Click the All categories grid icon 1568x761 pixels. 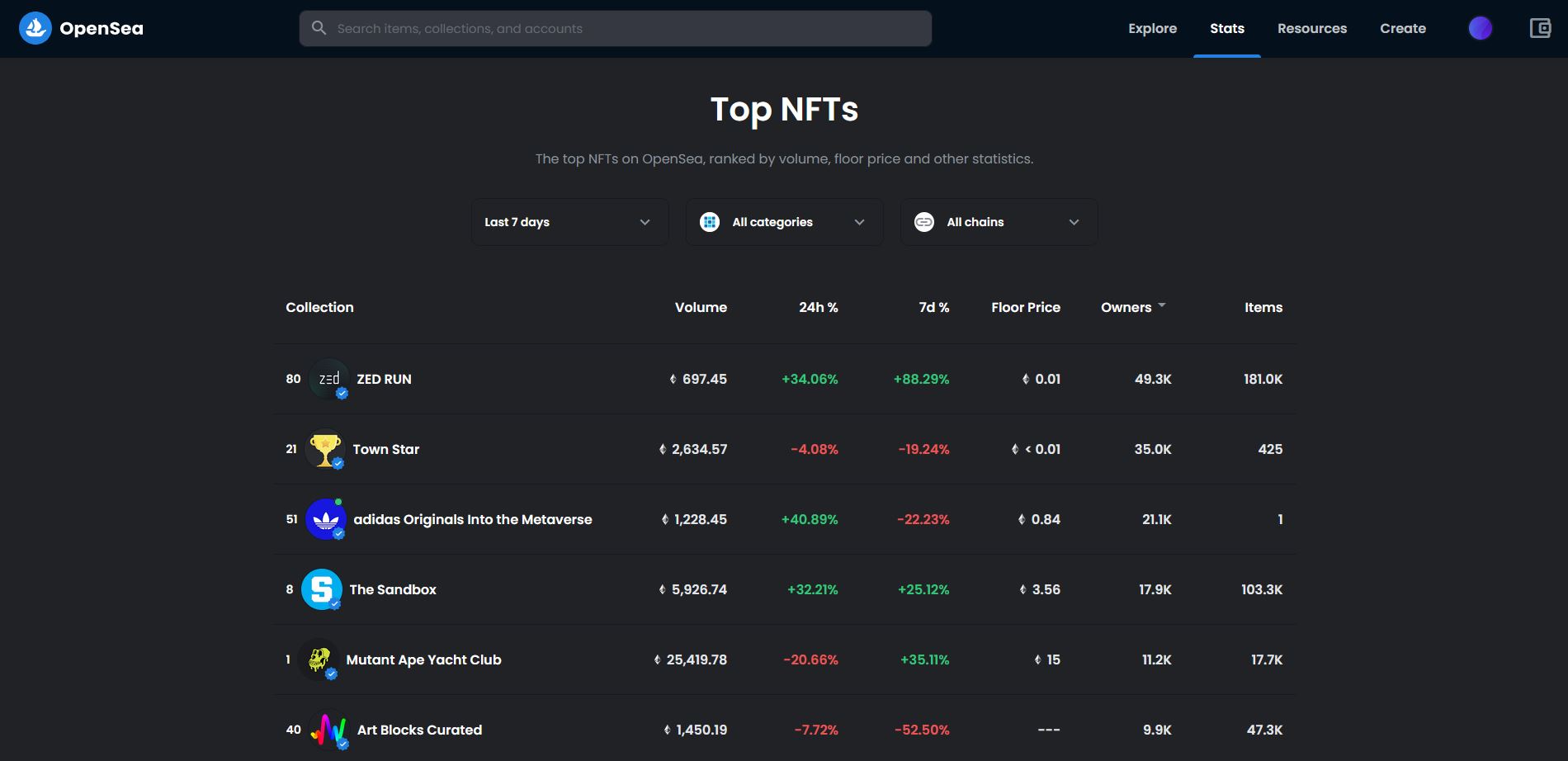click(x=710, y=222)
